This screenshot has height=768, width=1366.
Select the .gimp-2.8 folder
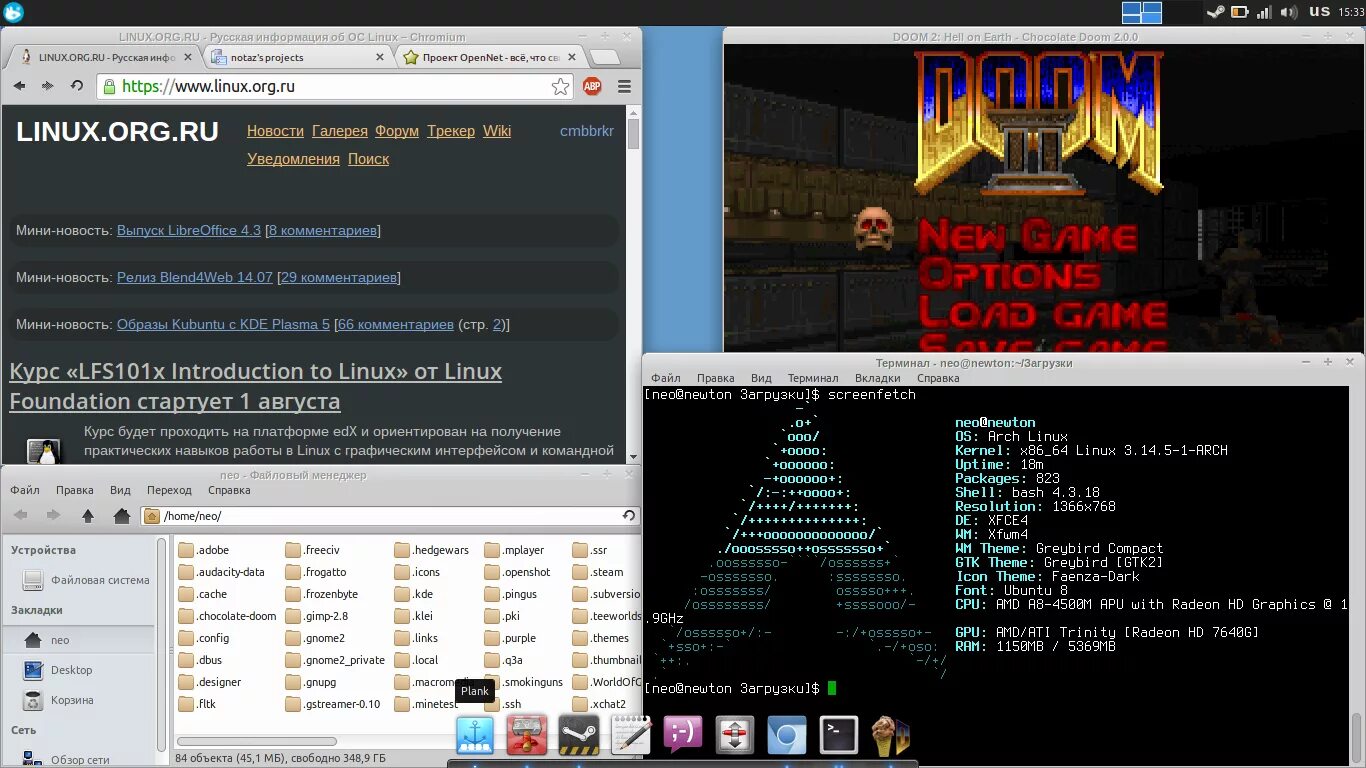316,616
